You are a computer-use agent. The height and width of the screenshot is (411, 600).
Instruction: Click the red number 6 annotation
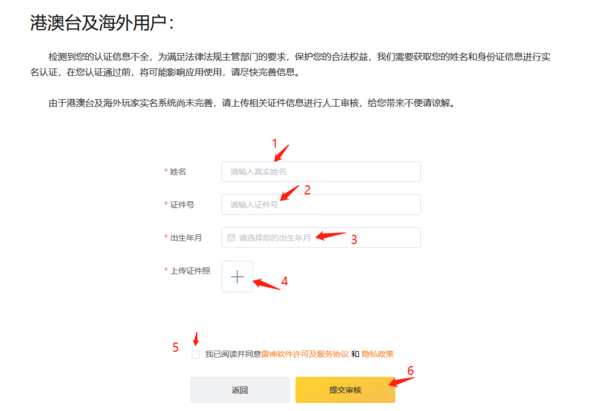click(408, 369)
